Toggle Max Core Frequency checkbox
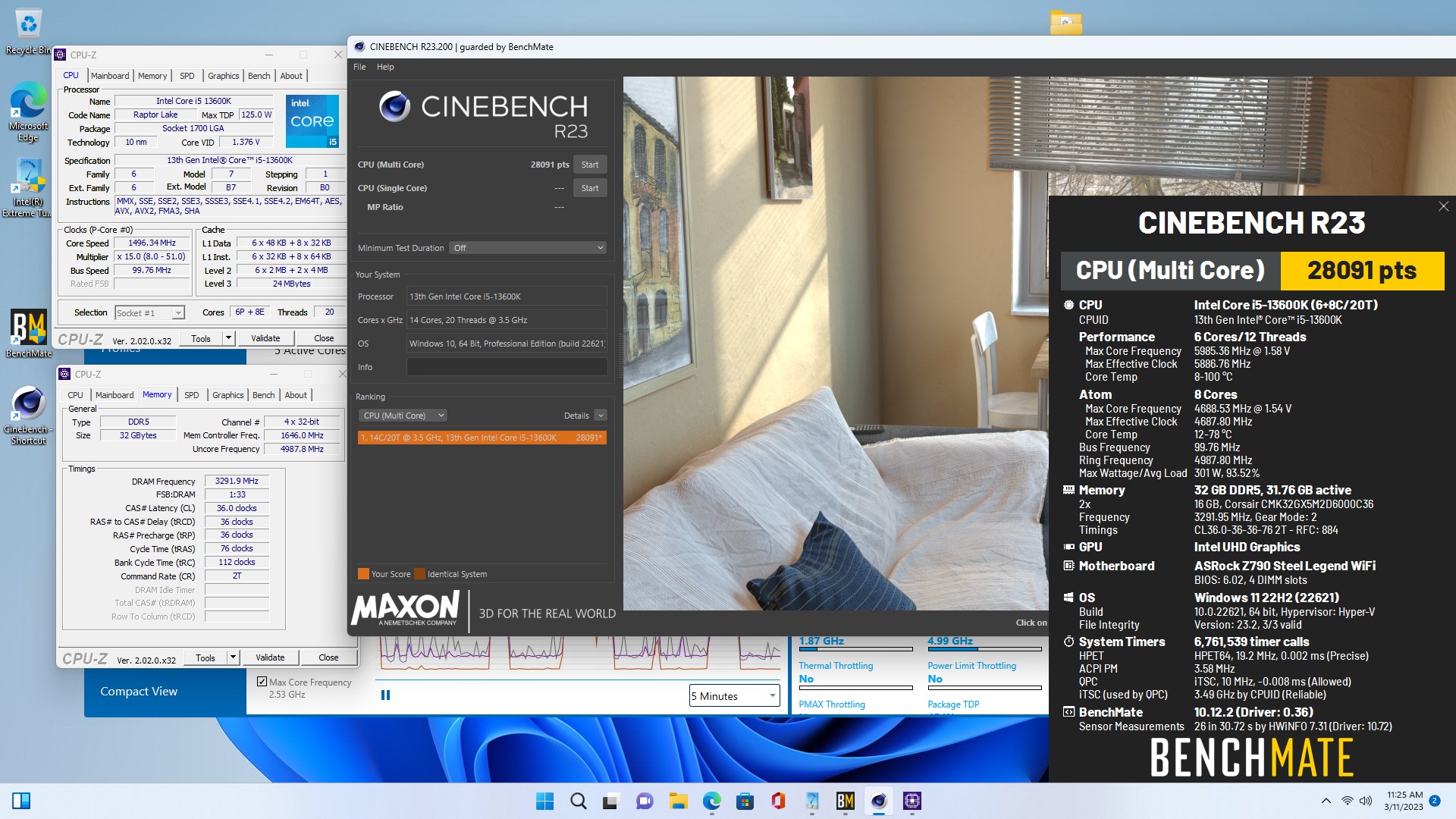 click(262, 682)
